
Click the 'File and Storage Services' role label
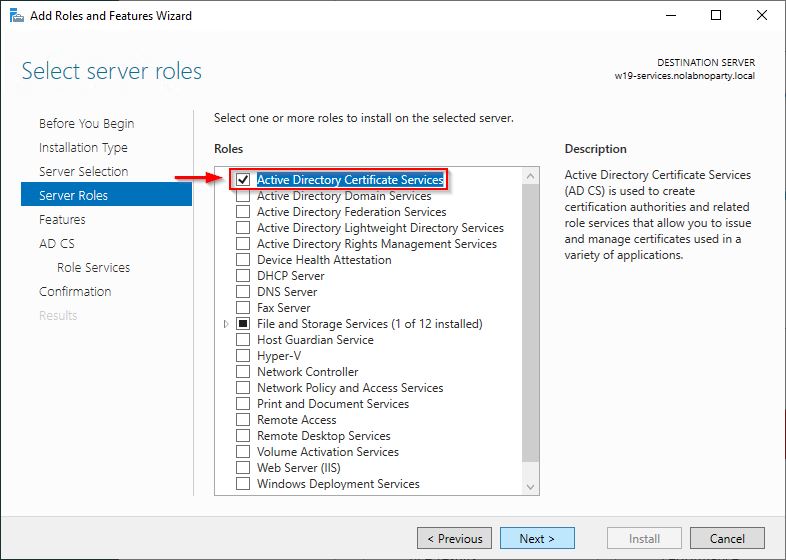point(370,324)
